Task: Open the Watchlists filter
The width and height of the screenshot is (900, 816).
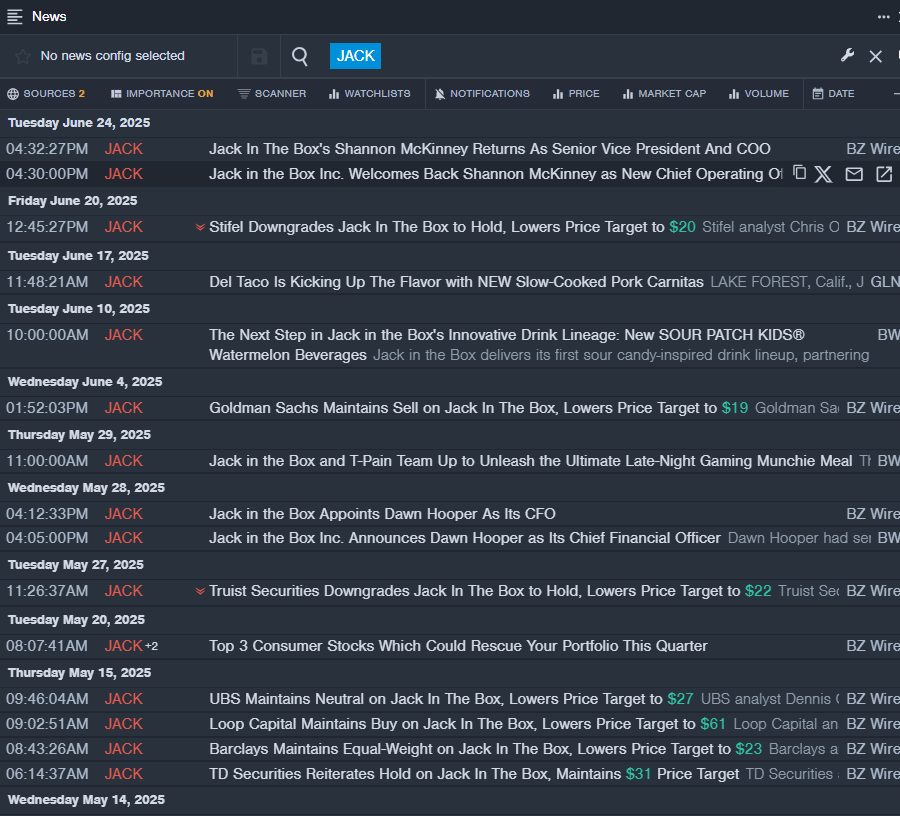Action: tap(370, 94)
